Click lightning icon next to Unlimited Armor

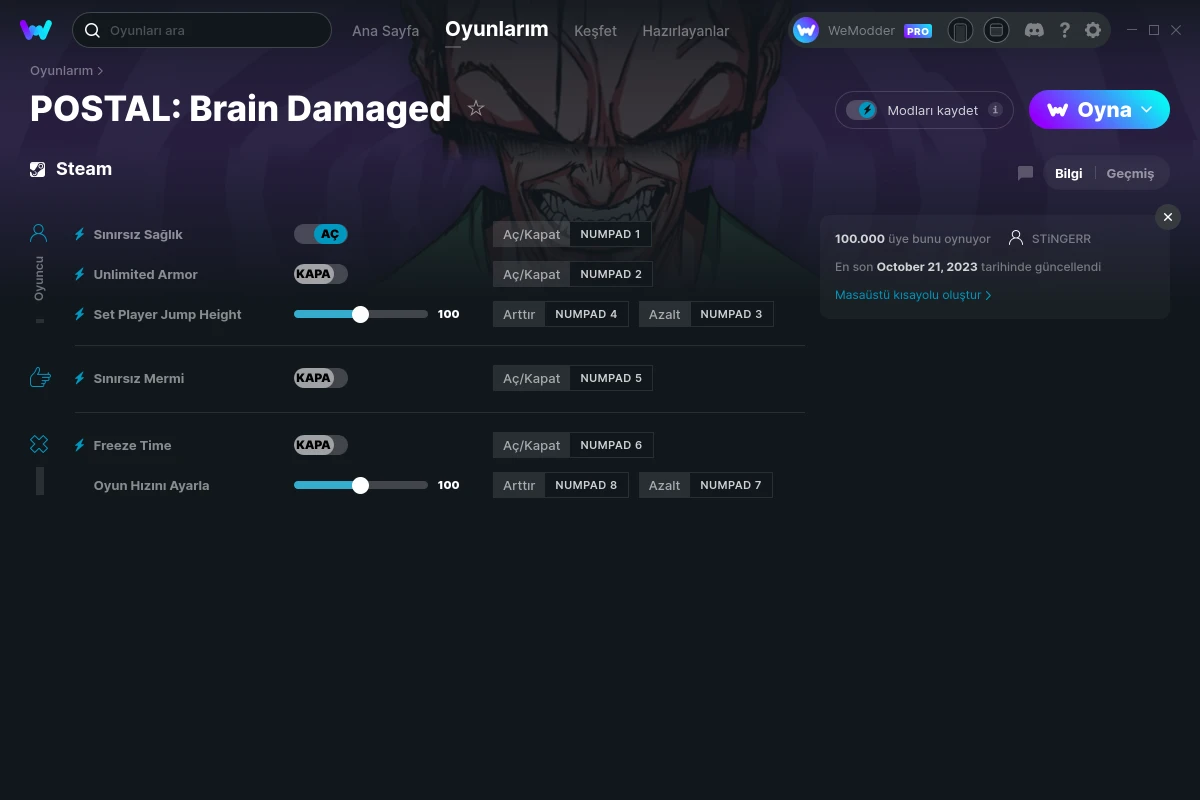[x=80, y=274]
